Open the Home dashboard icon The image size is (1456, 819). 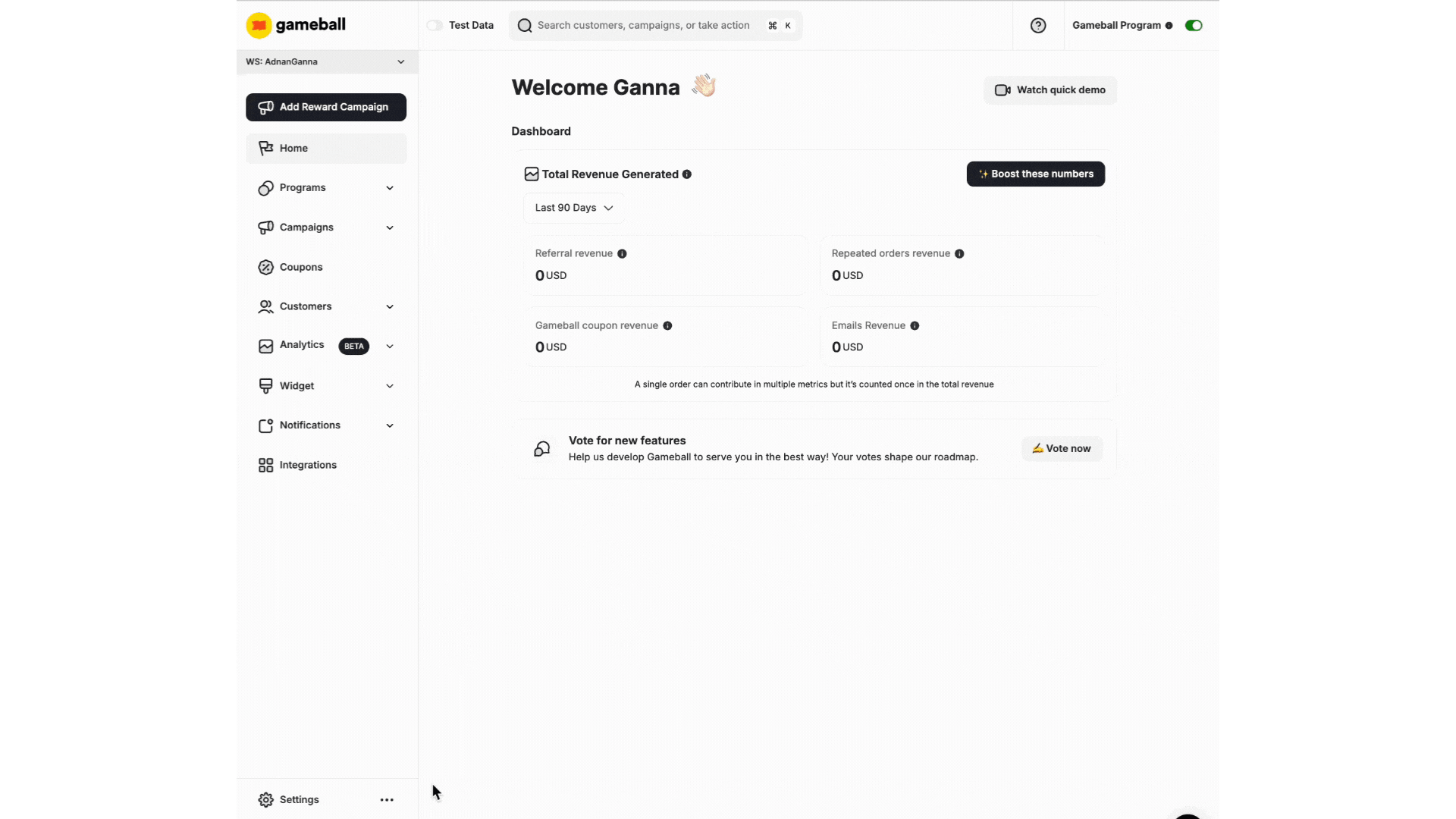click(267, 148)
